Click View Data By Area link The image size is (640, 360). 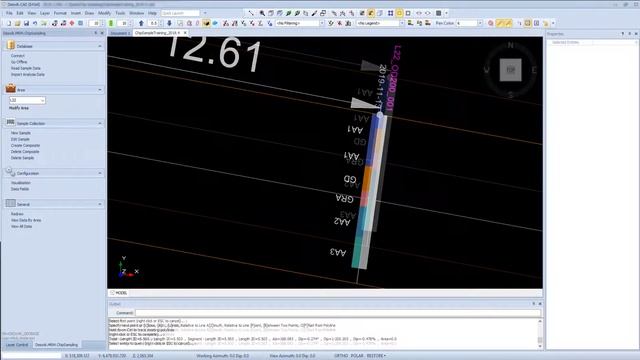26,220
